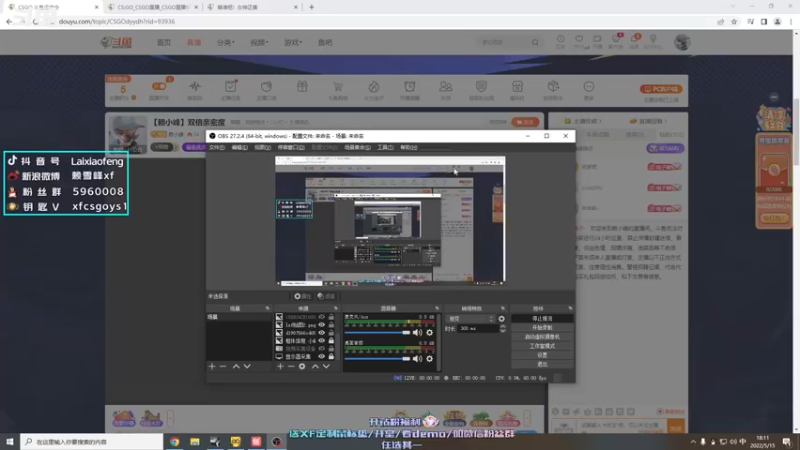Pop out the Scenes dock via its header icon
Image resolution: width=800 pixels, height=450 pixels.
click(x=267, y=309)
